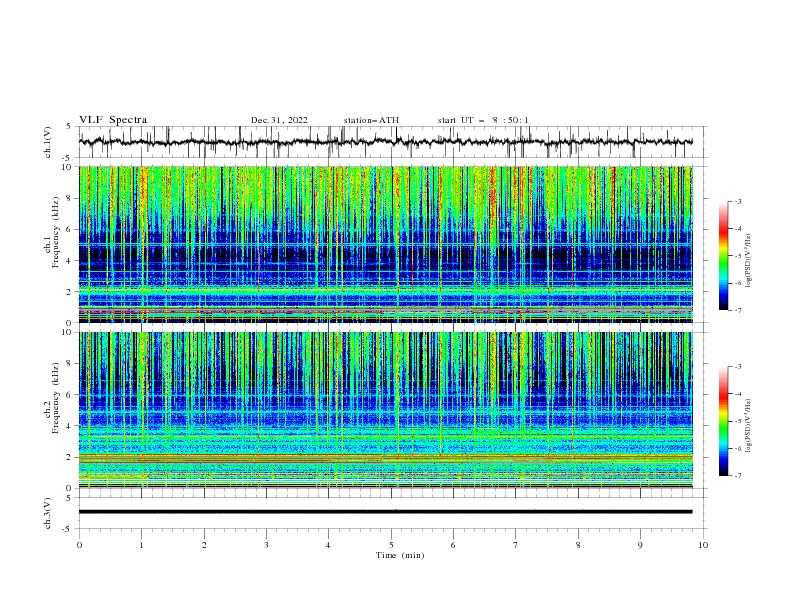Viewport: 792px width, 612px height.
Task: Click the "ch.1(V)" waveform axis label
Action: click(x=48, y=142)
